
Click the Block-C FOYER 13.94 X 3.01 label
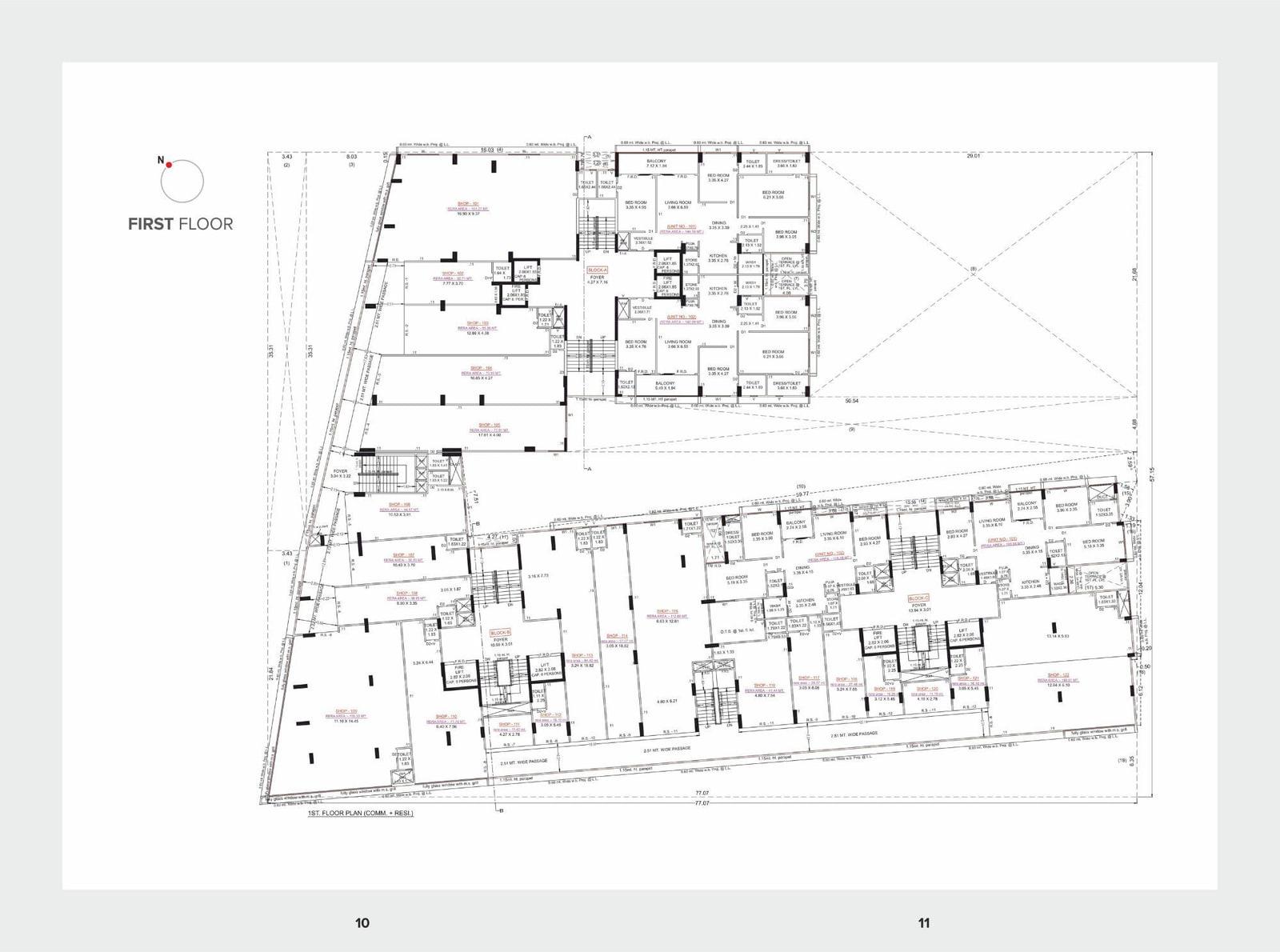click(x=919, y=607)
